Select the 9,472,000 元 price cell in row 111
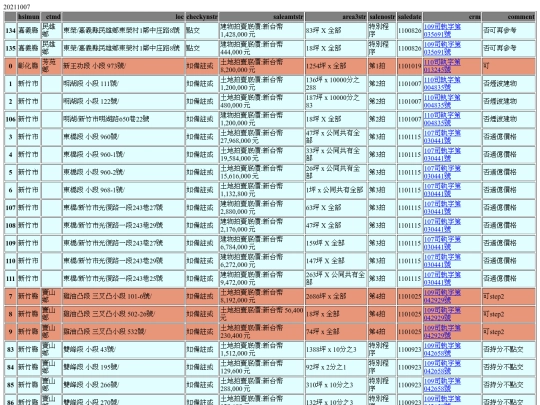This screenshot has width=540, height=405. [x=262, y=279]
